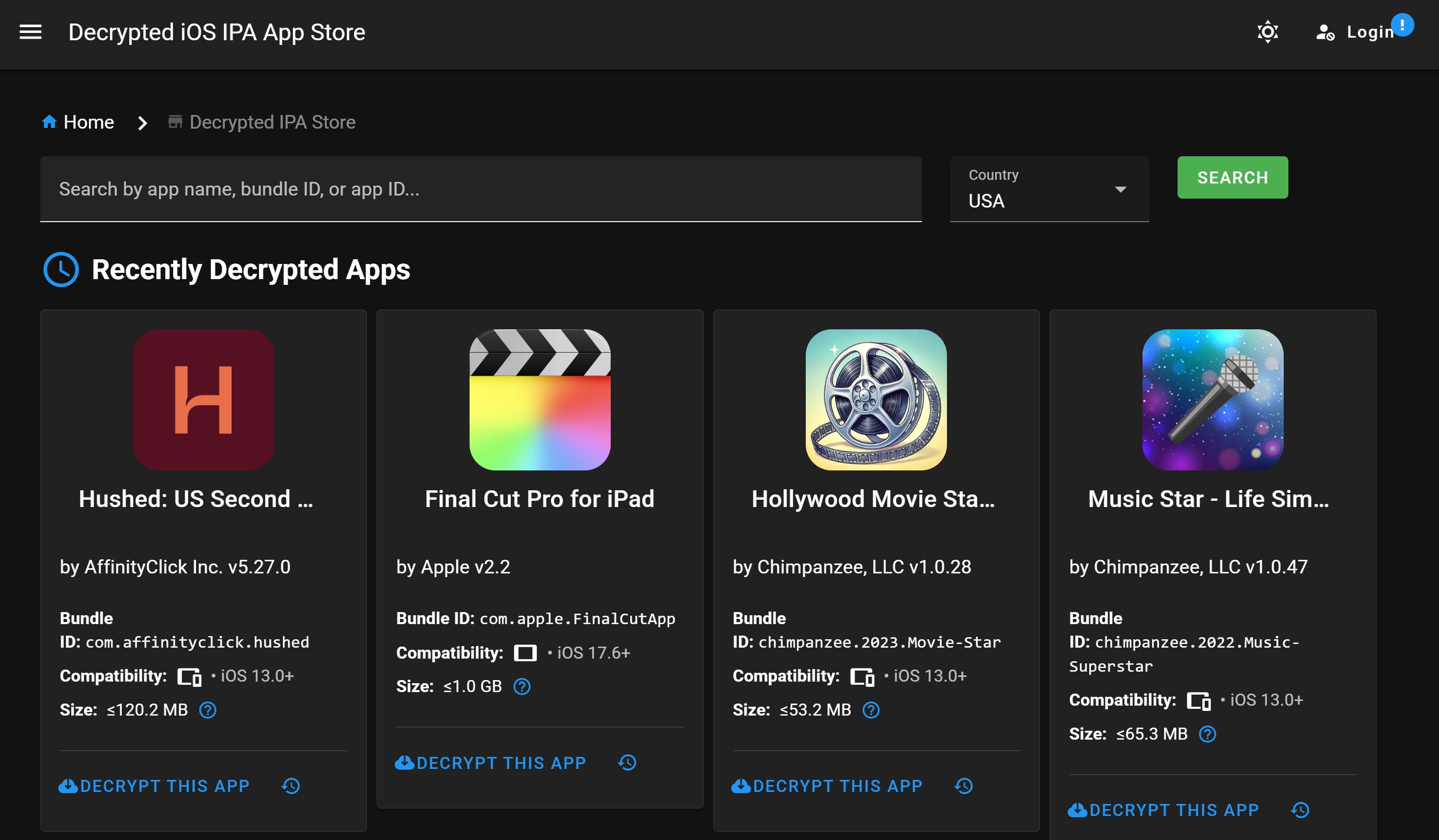Open version history icon for Hollywood Movie Star
The height and width of the screenshot is (840, 1439).
pos(963,786)
